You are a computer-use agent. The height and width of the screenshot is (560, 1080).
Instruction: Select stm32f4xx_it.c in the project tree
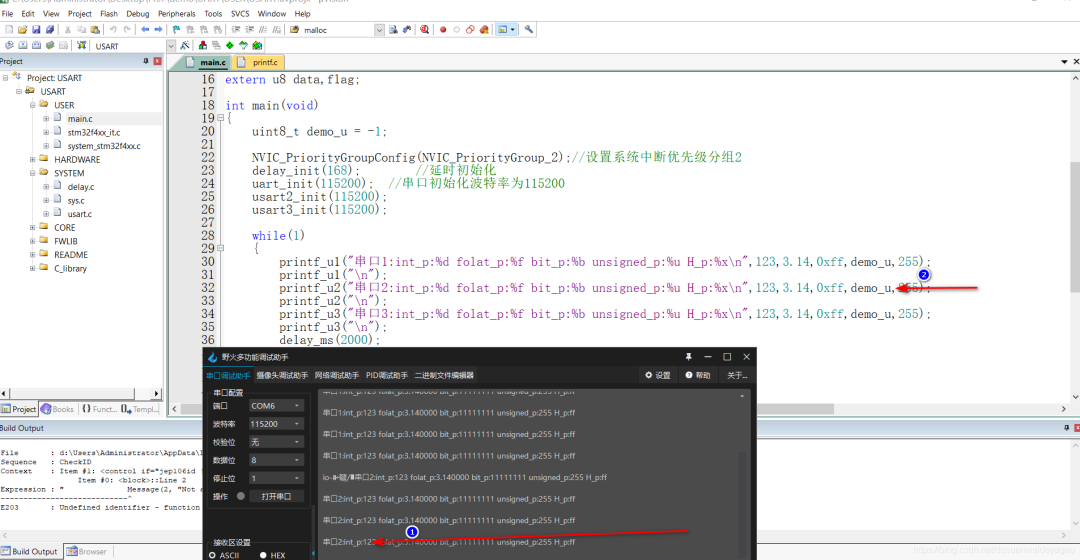pyautogui.click(x=94, y=132)
